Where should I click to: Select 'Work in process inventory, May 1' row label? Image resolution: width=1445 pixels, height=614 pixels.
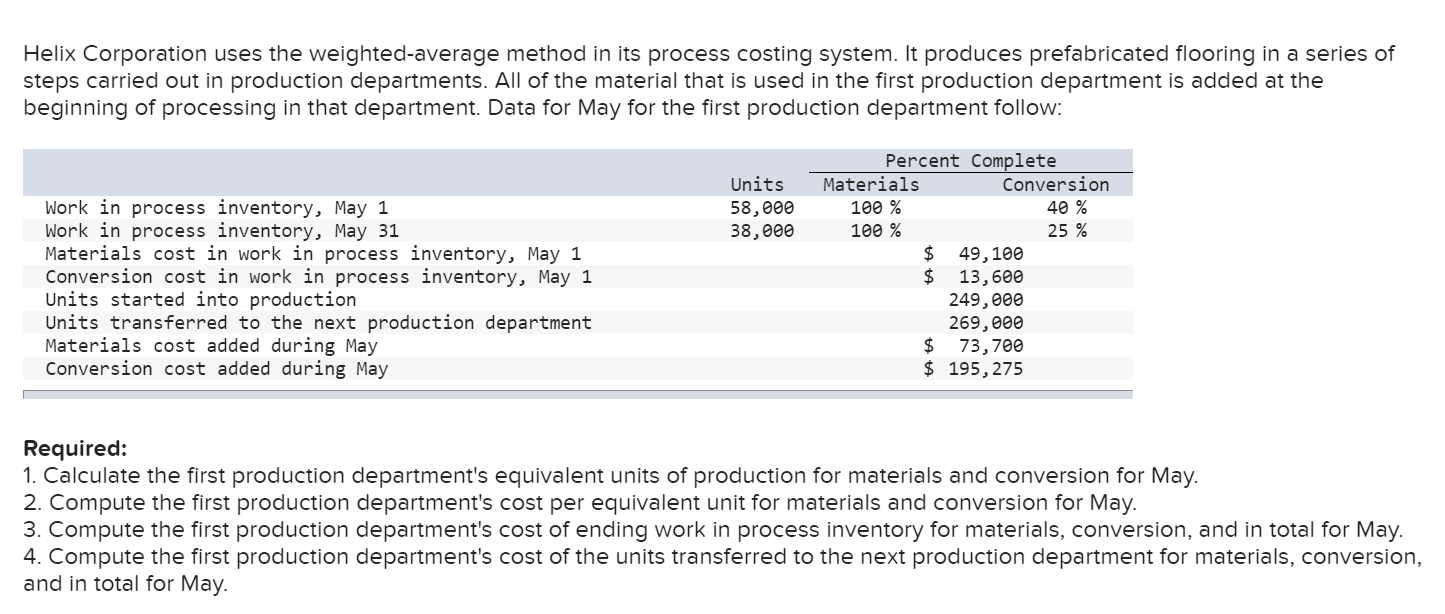click(x=217, y=208)
